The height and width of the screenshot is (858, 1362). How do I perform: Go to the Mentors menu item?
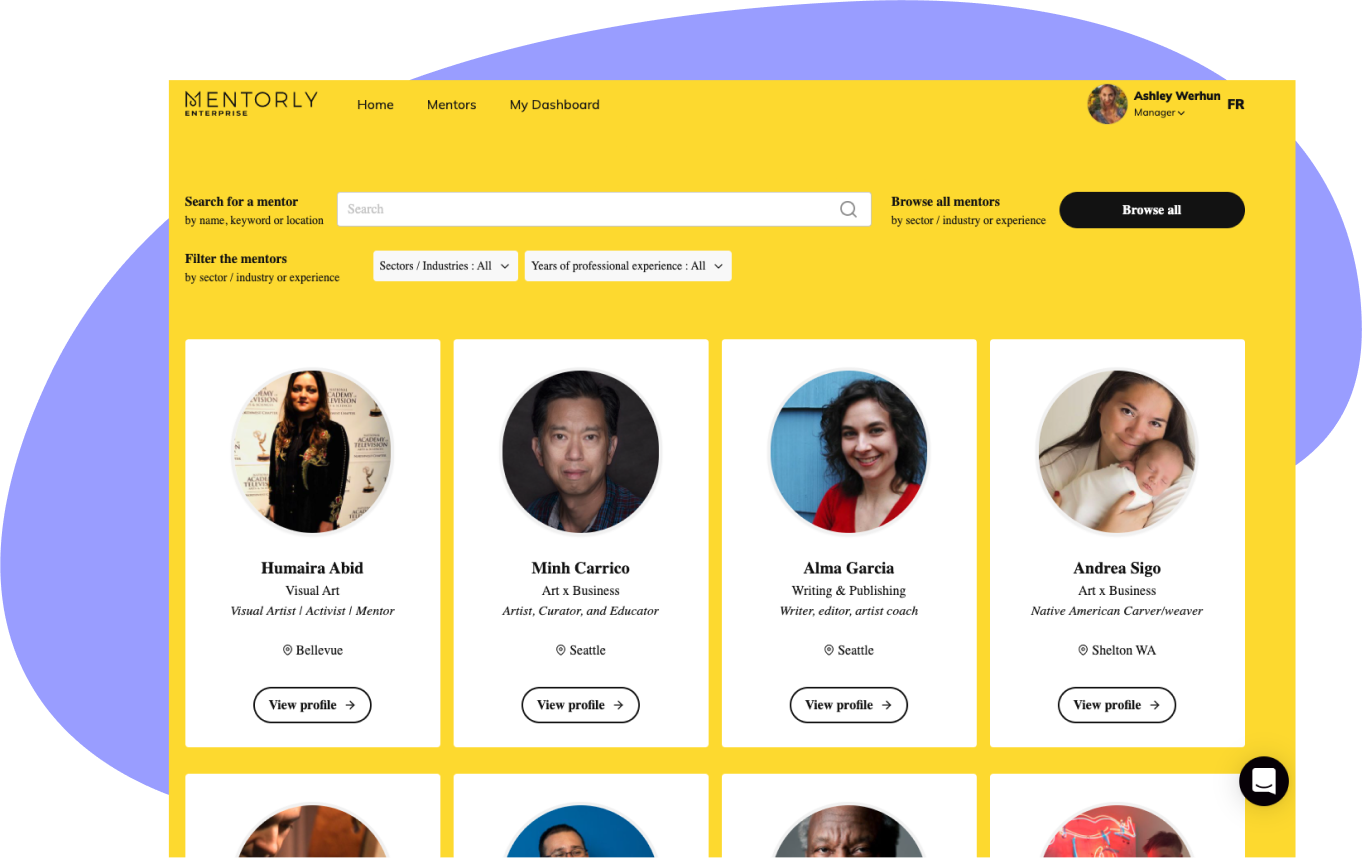(451, 105)
